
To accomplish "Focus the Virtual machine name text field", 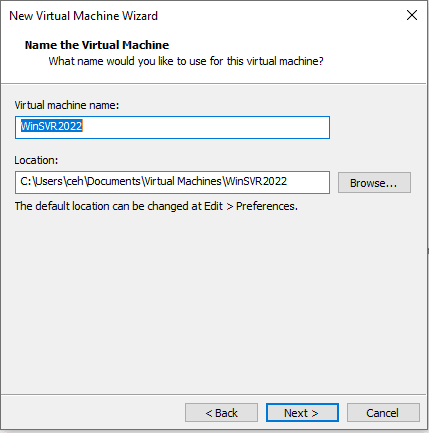I will point(172,127).
